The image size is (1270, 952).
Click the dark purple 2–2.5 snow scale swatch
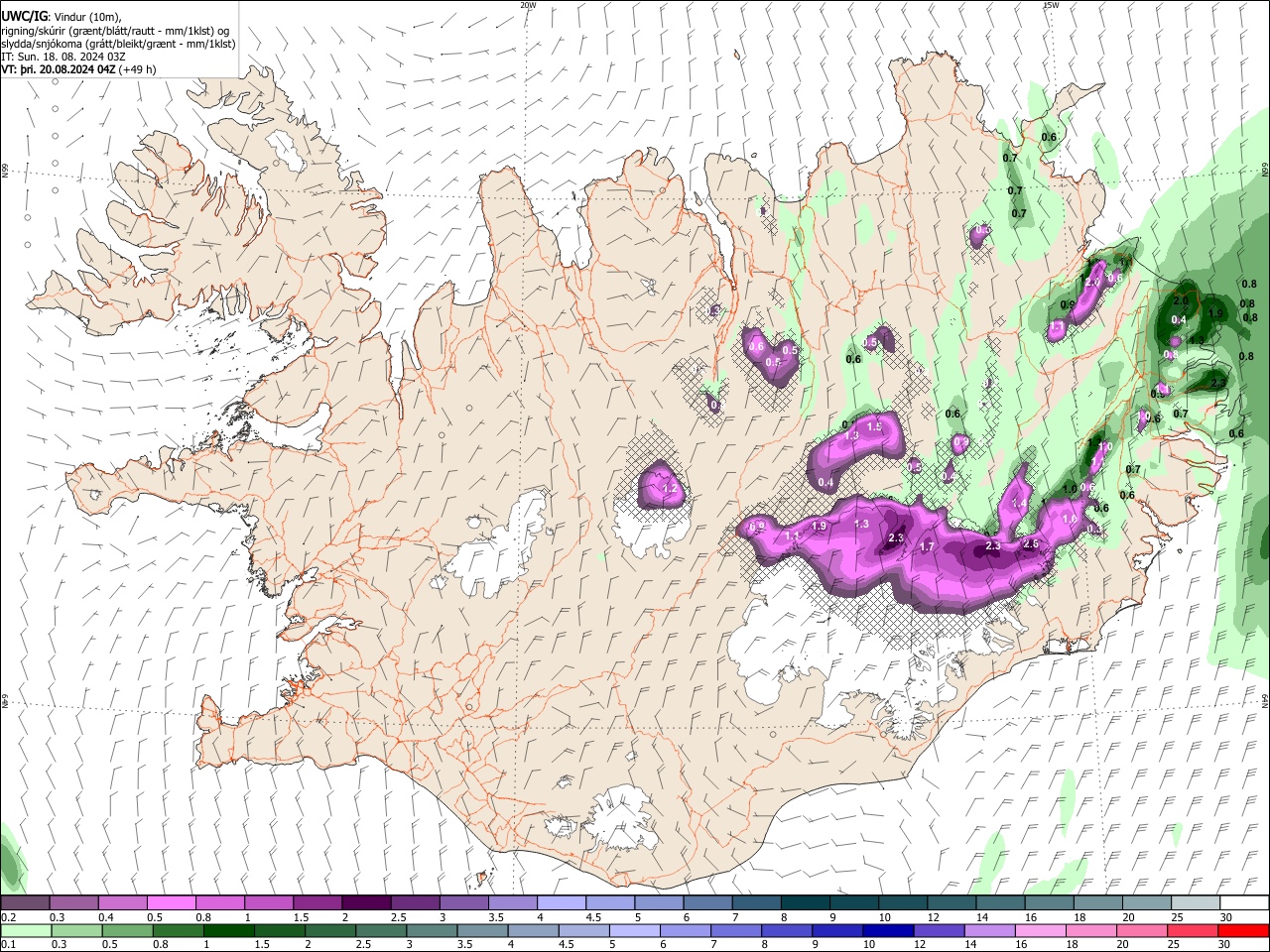coord(366,902)
